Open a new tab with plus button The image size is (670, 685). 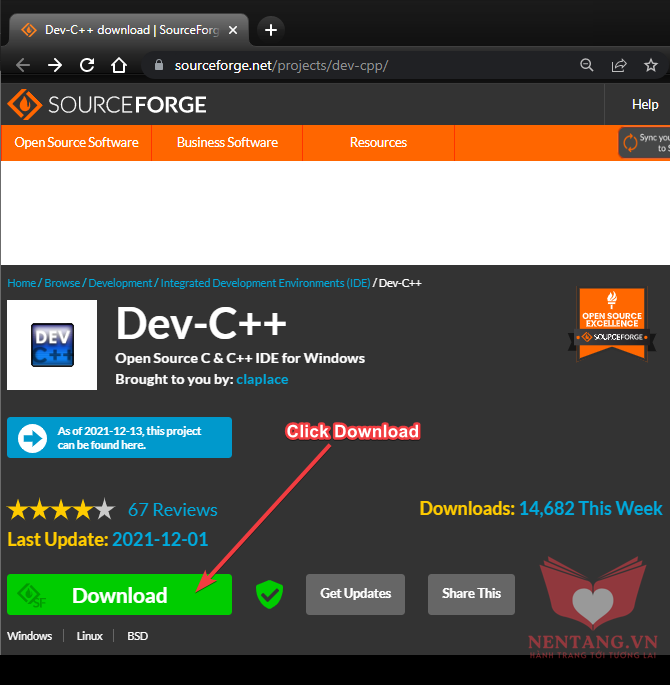click(x=270, y=29)
